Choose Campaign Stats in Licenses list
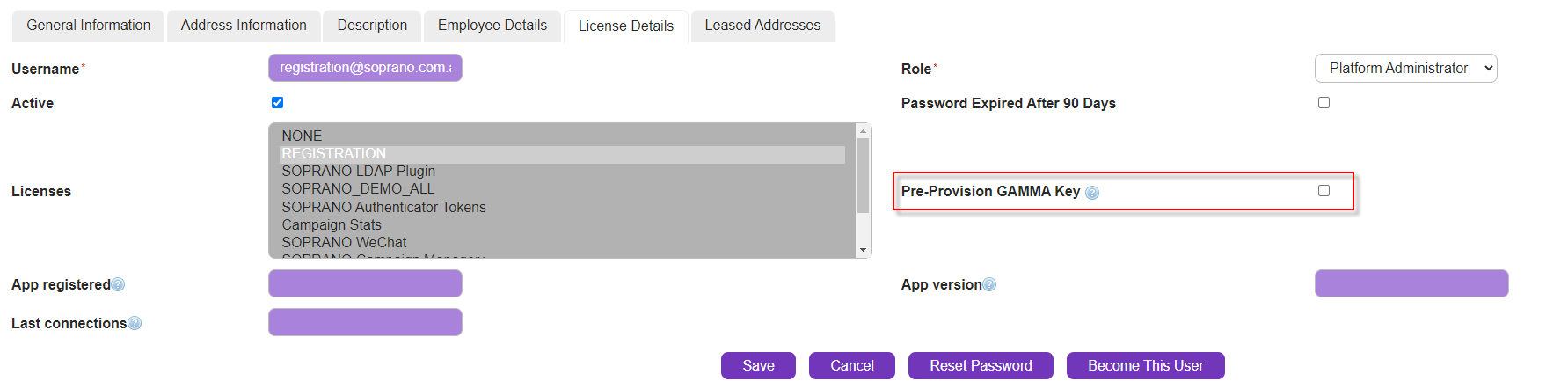 (332, 225)
